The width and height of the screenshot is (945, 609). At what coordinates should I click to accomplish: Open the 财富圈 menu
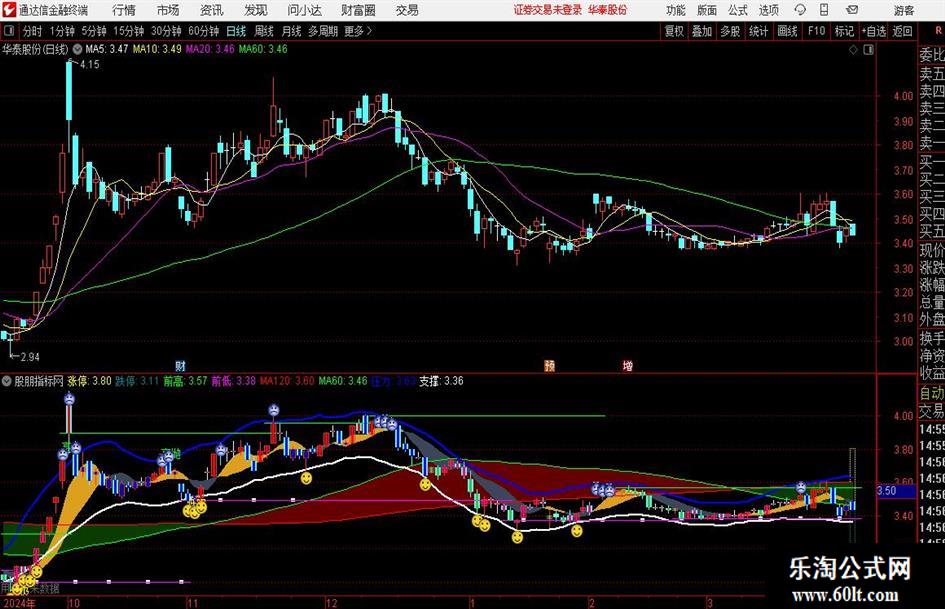click(358, 10)
